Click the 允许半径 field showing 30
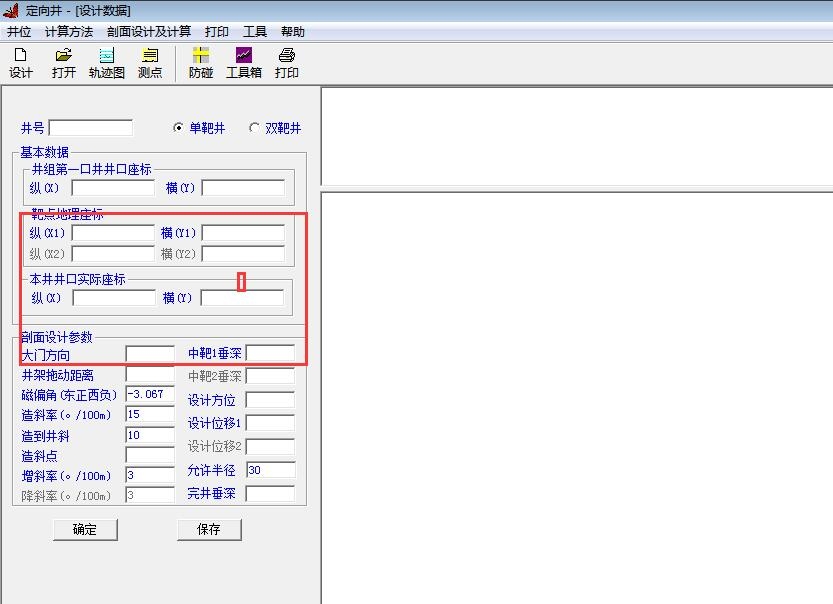Screen dimensions: 833x604 270,470
